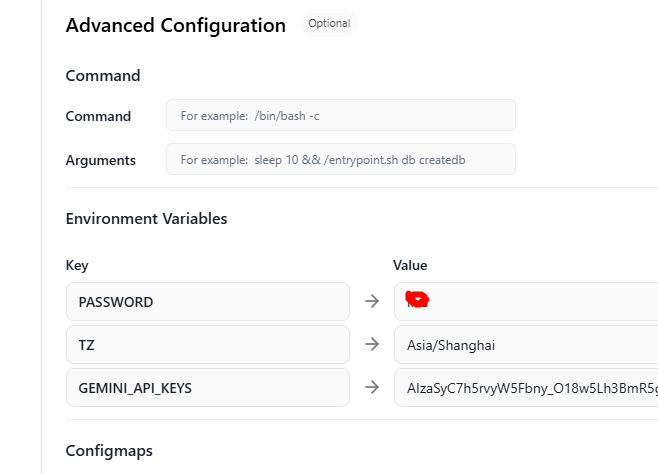Click the Arguments field label
The image size is (658, 474).
pyautogui.click(x=100, y=160)
